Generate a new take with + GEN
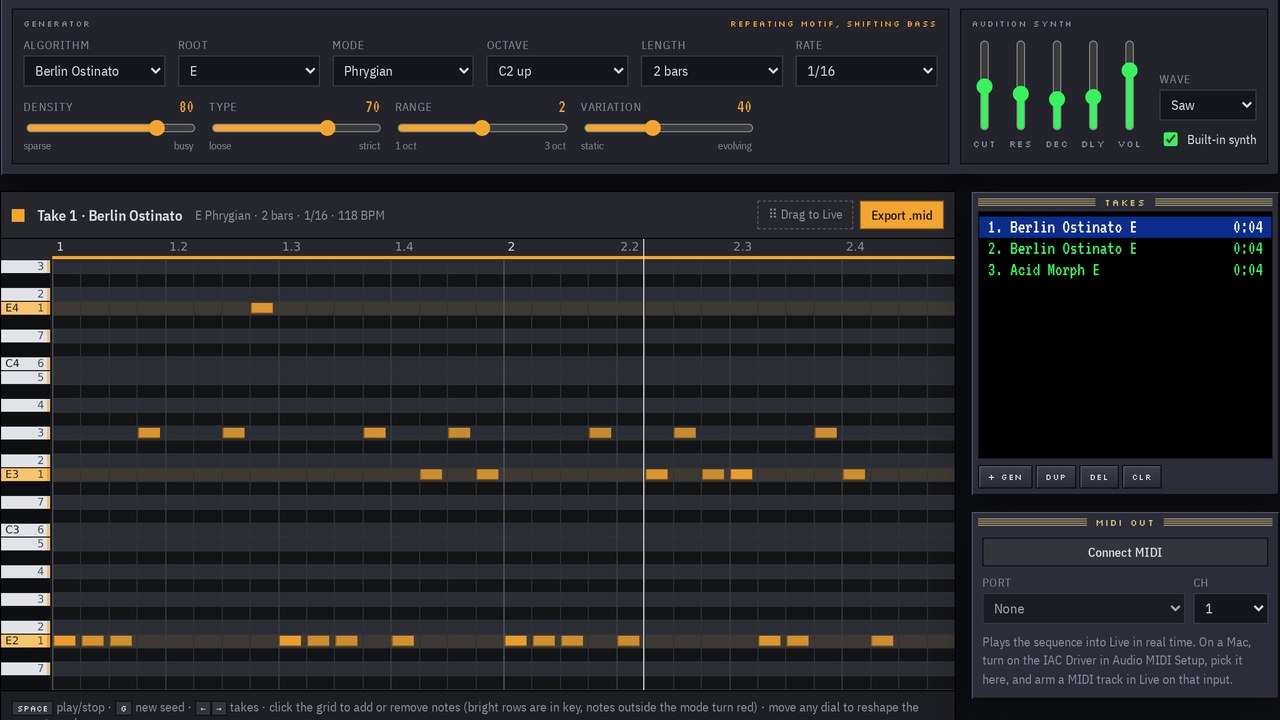Viewport: 1280px width, 720px height. tap(1005, 477)
